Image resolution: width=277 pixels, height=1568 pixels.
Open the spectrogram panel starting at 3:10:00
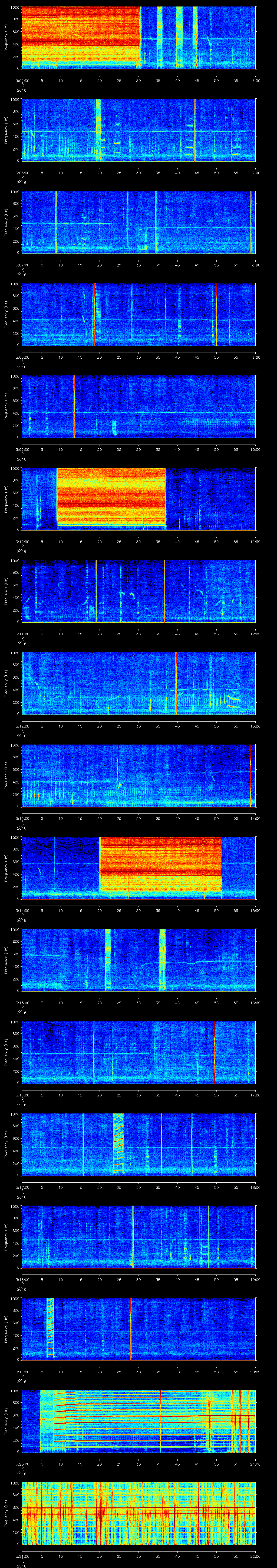(139, 499)
